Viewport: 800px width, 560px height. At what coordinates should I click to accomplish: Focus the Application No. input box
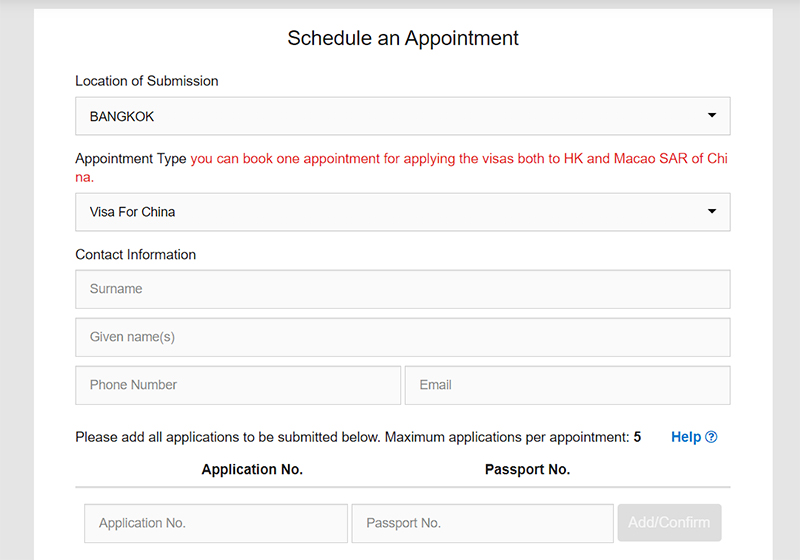(216, 523)
